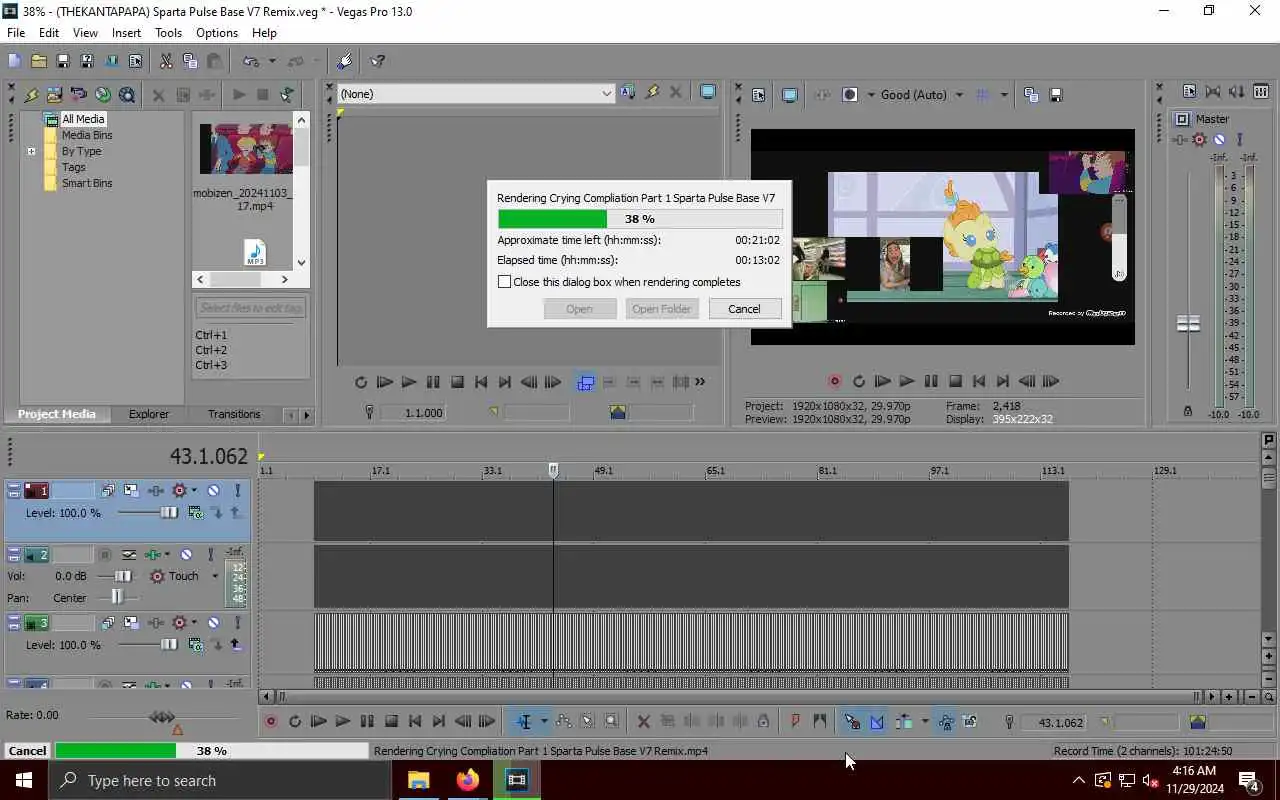Open the trimmer (None) media dropdown
The height and width of the screenshot is (800, 1280).
click(x=606, y=94)
